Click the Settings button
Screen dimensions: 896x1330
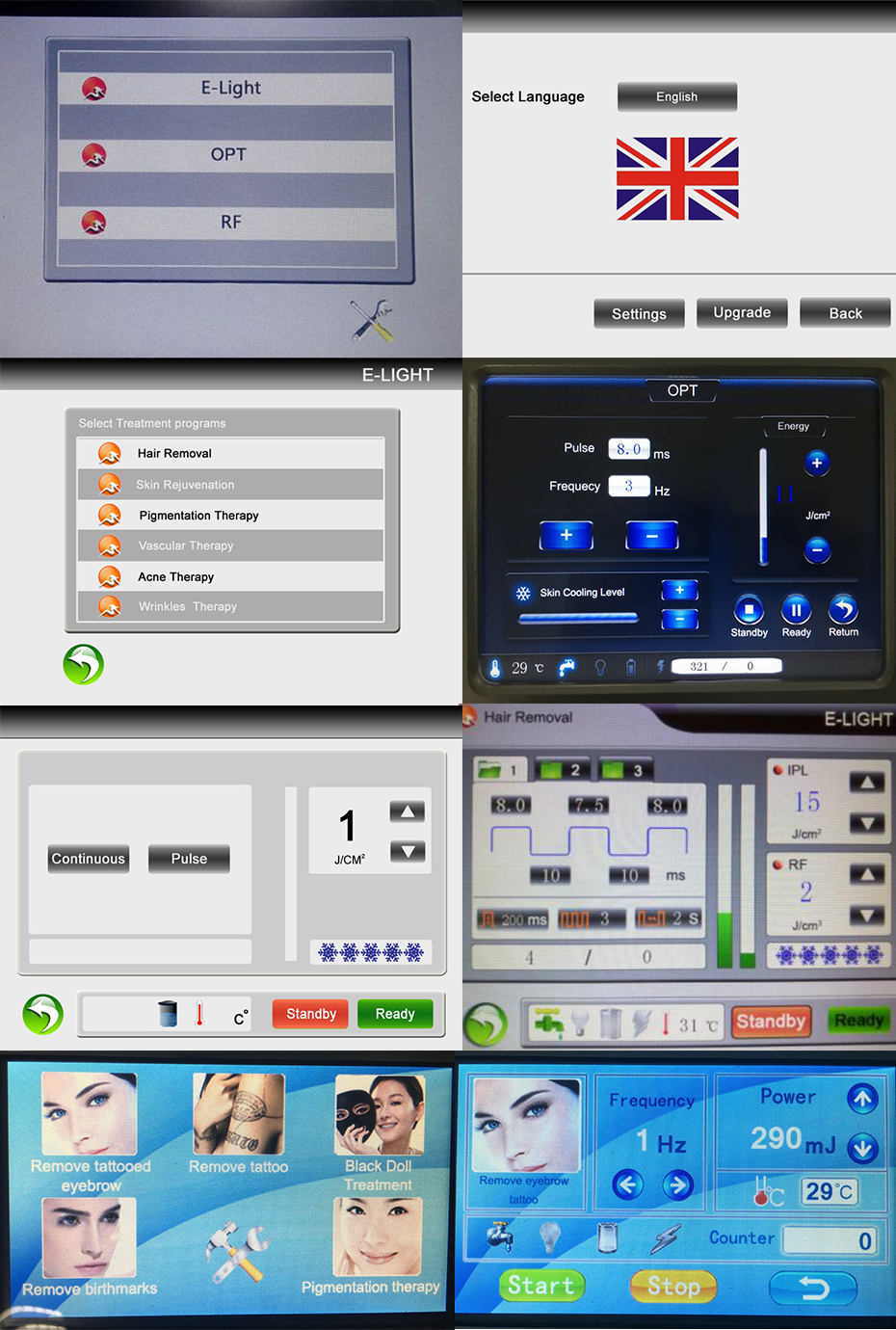[x=639, y=314]
